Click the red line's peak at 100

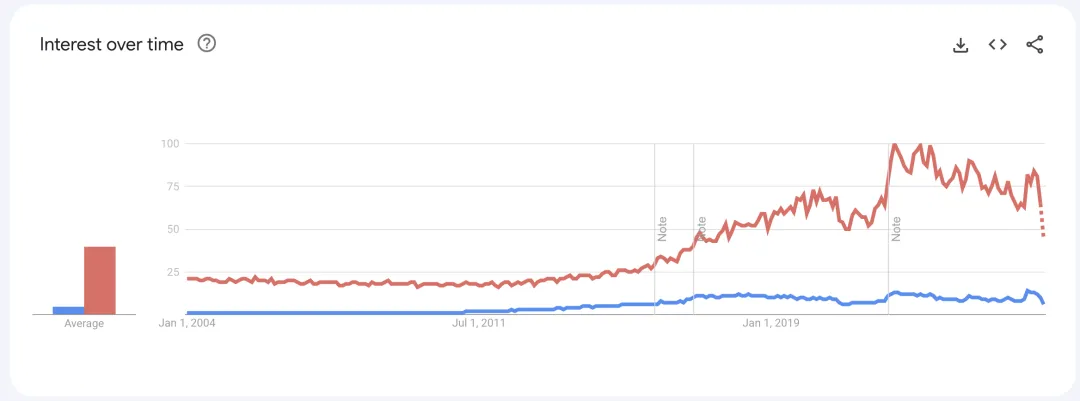point(894,145)
